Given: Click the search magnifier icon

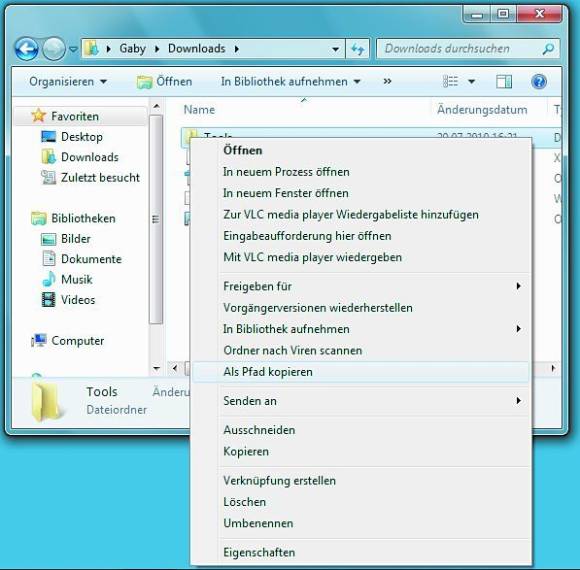Looking at the screenshot, I should 548,49.
